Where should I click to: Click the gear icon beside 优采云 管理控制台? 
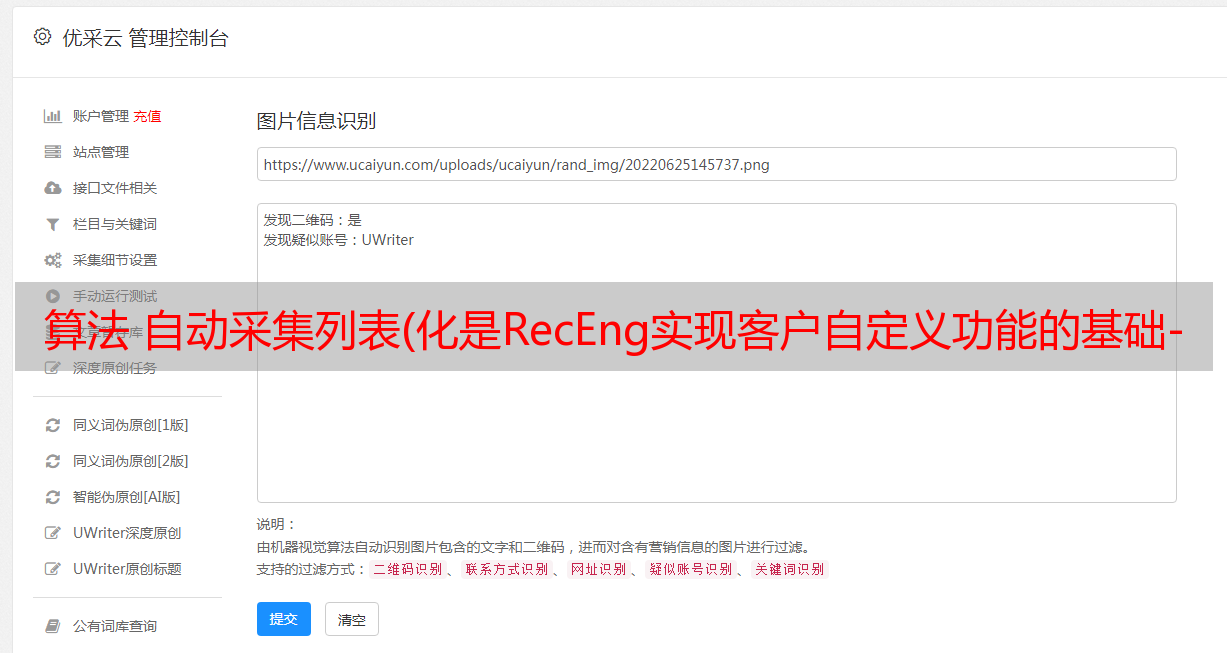click(x=42, y=37)
